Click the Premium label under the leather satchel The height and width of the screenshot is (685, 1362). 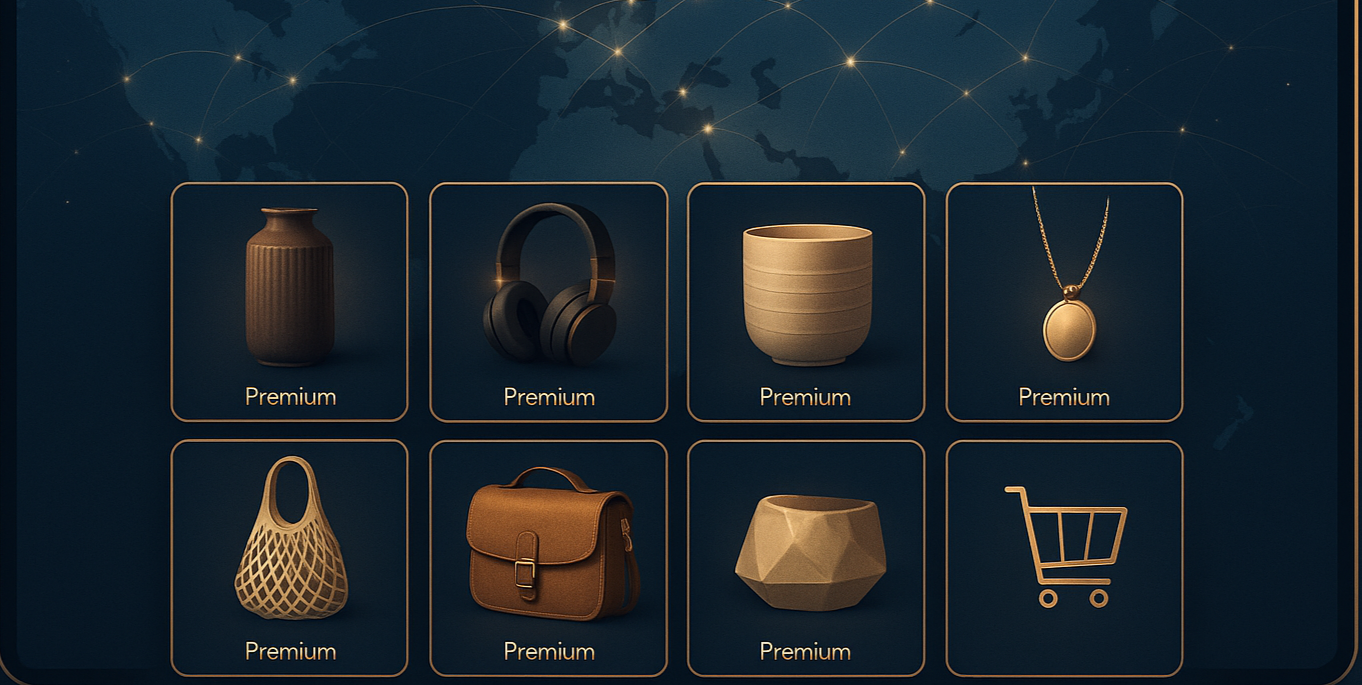click(549, 651)
